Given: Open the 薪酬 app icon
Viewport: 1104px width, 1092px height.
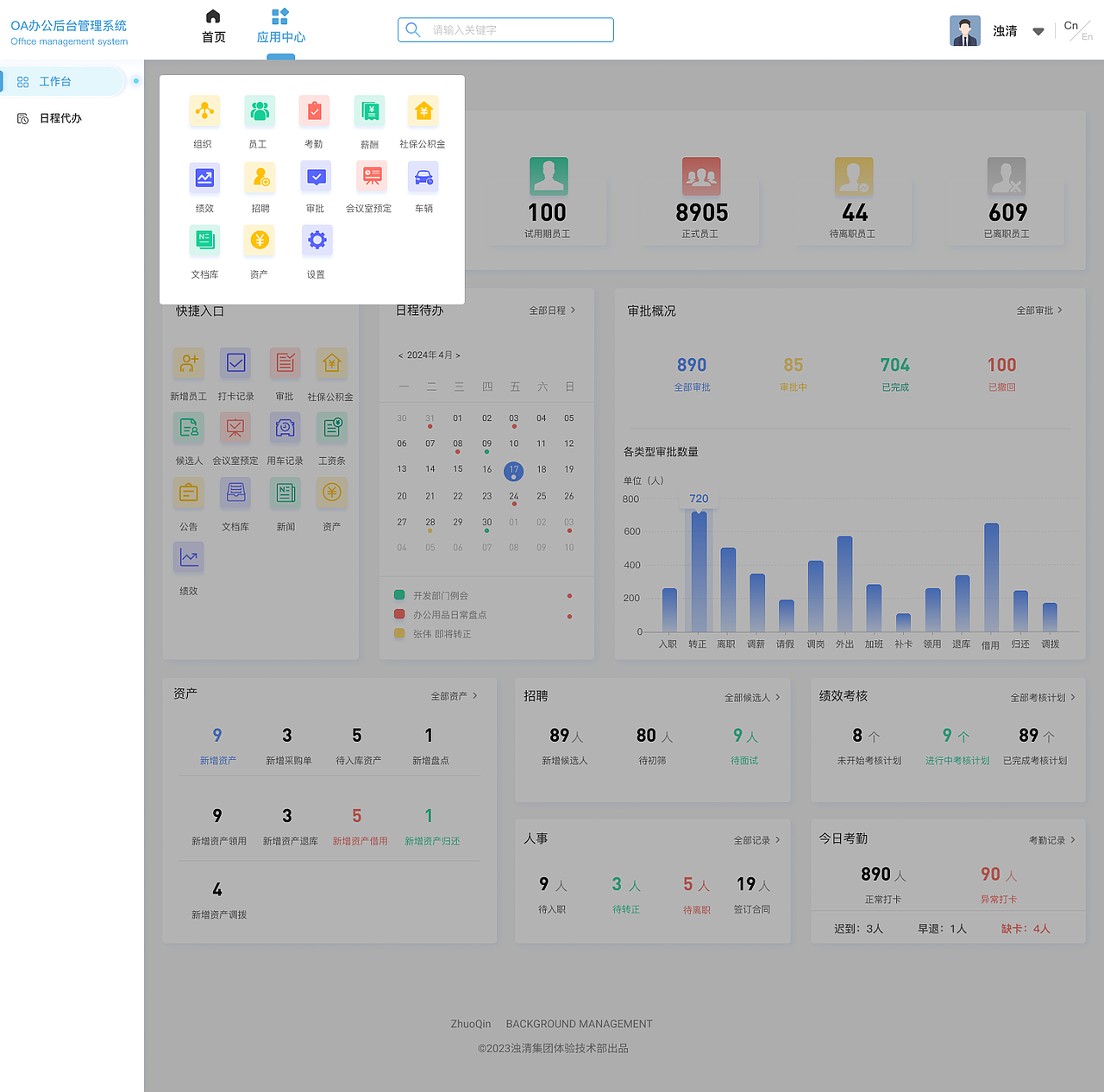Looking at the screenshot, I should (370, 111).
